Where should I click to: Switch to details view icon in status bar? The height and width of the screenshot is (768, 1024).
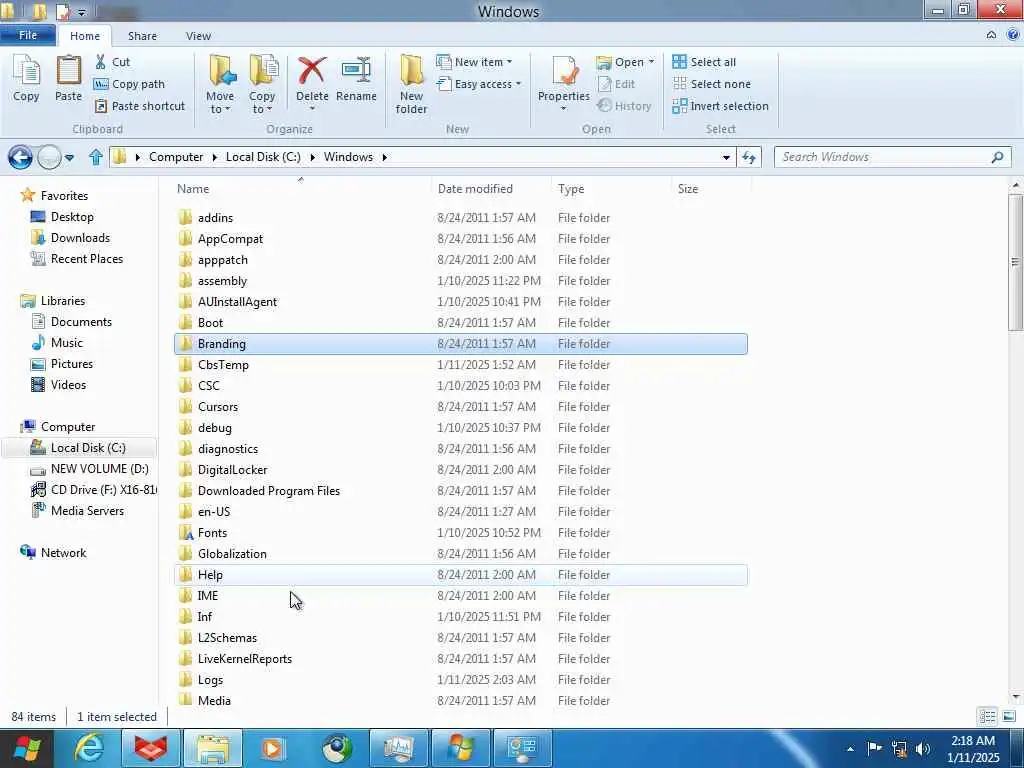coord(987,716)
